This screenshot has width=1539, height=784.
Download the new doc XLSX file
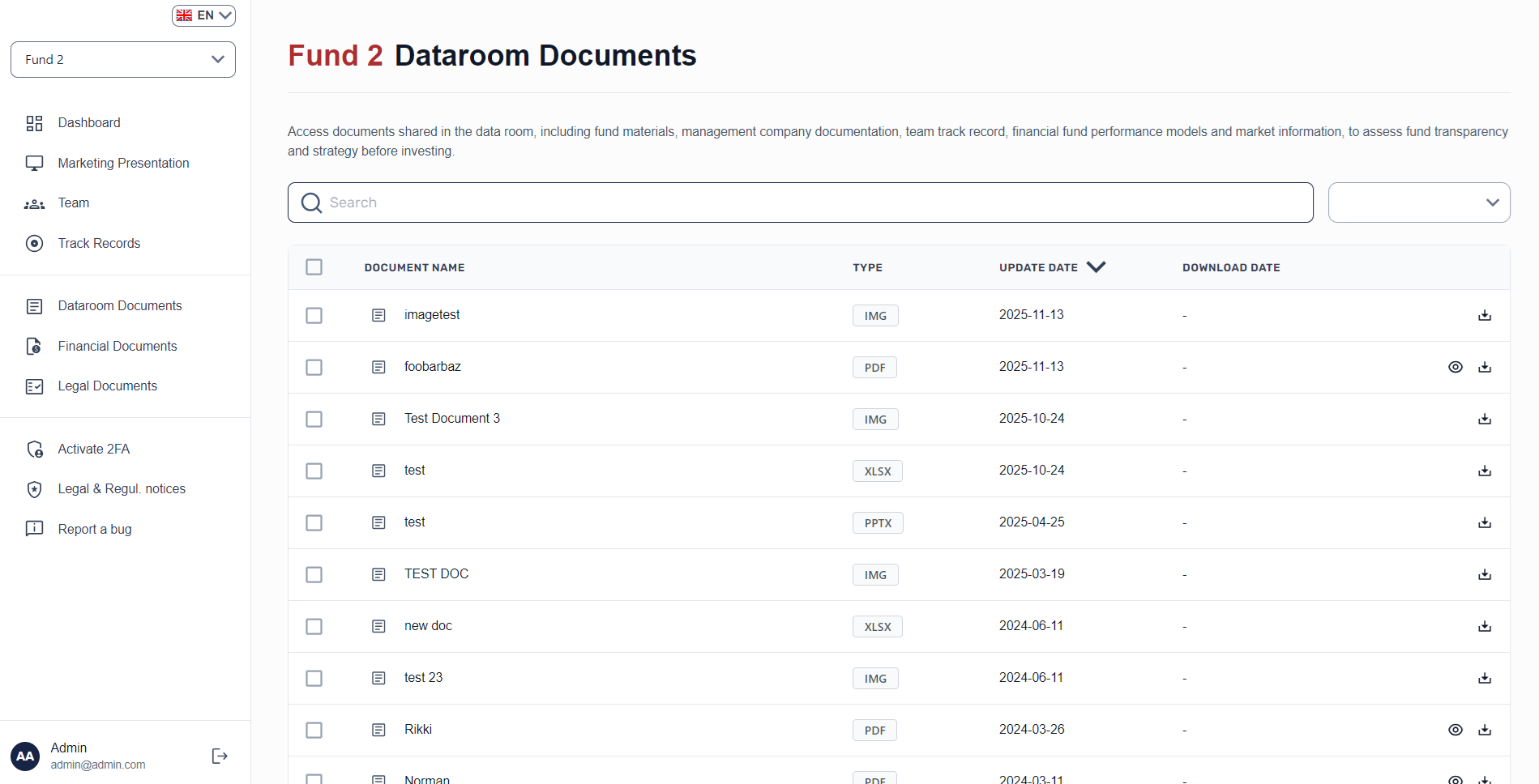pos(1484,627)
